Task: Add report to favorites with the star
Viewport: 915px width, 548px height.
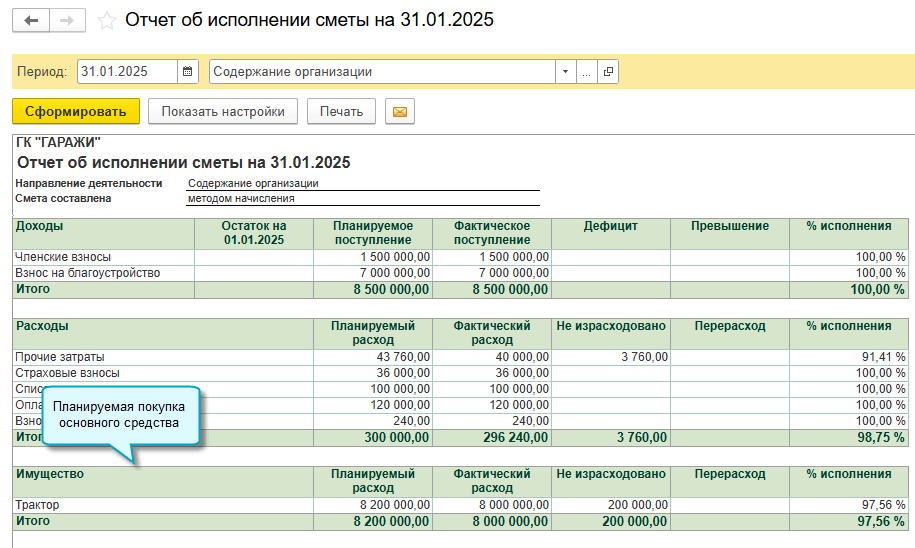Action: click(x=106, y=21)
